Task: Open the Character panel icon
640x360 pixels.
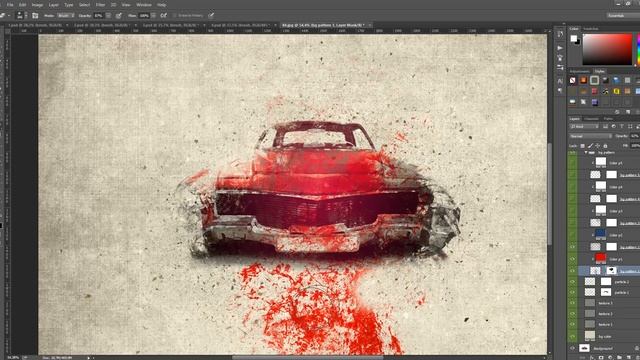Action: click(x=560, y=81)
